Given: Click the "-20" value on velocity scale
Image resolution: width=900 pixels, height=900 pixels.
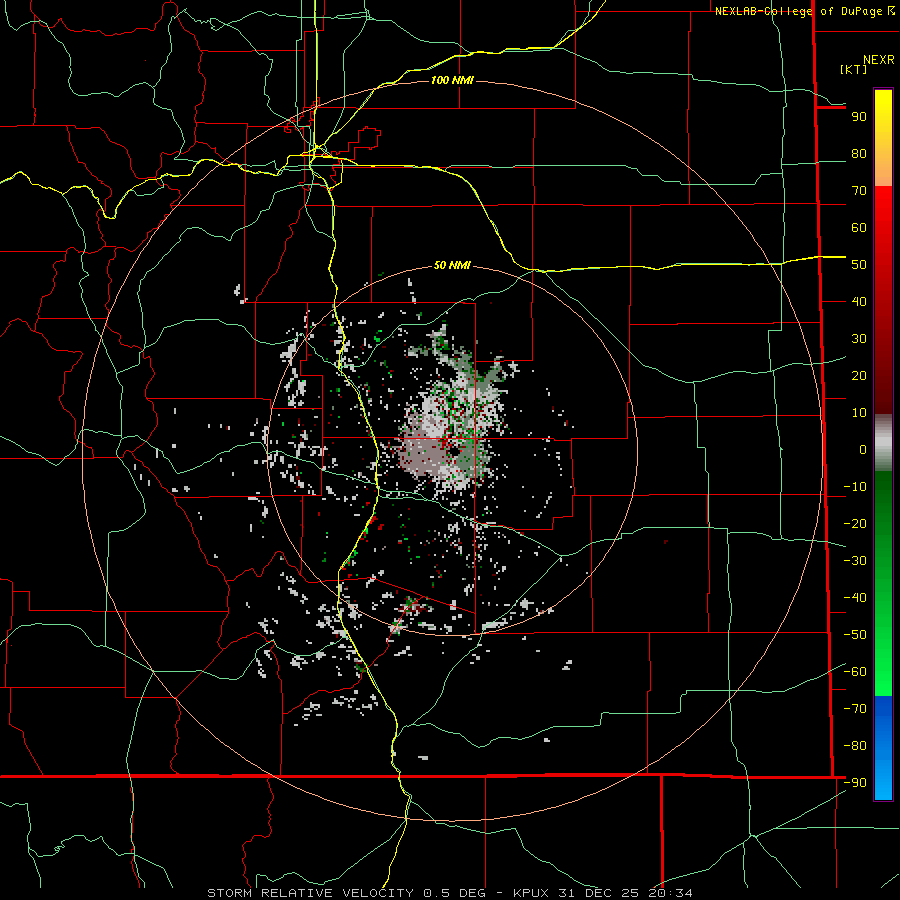Looking at the screenshot, I should pos(855,524).
